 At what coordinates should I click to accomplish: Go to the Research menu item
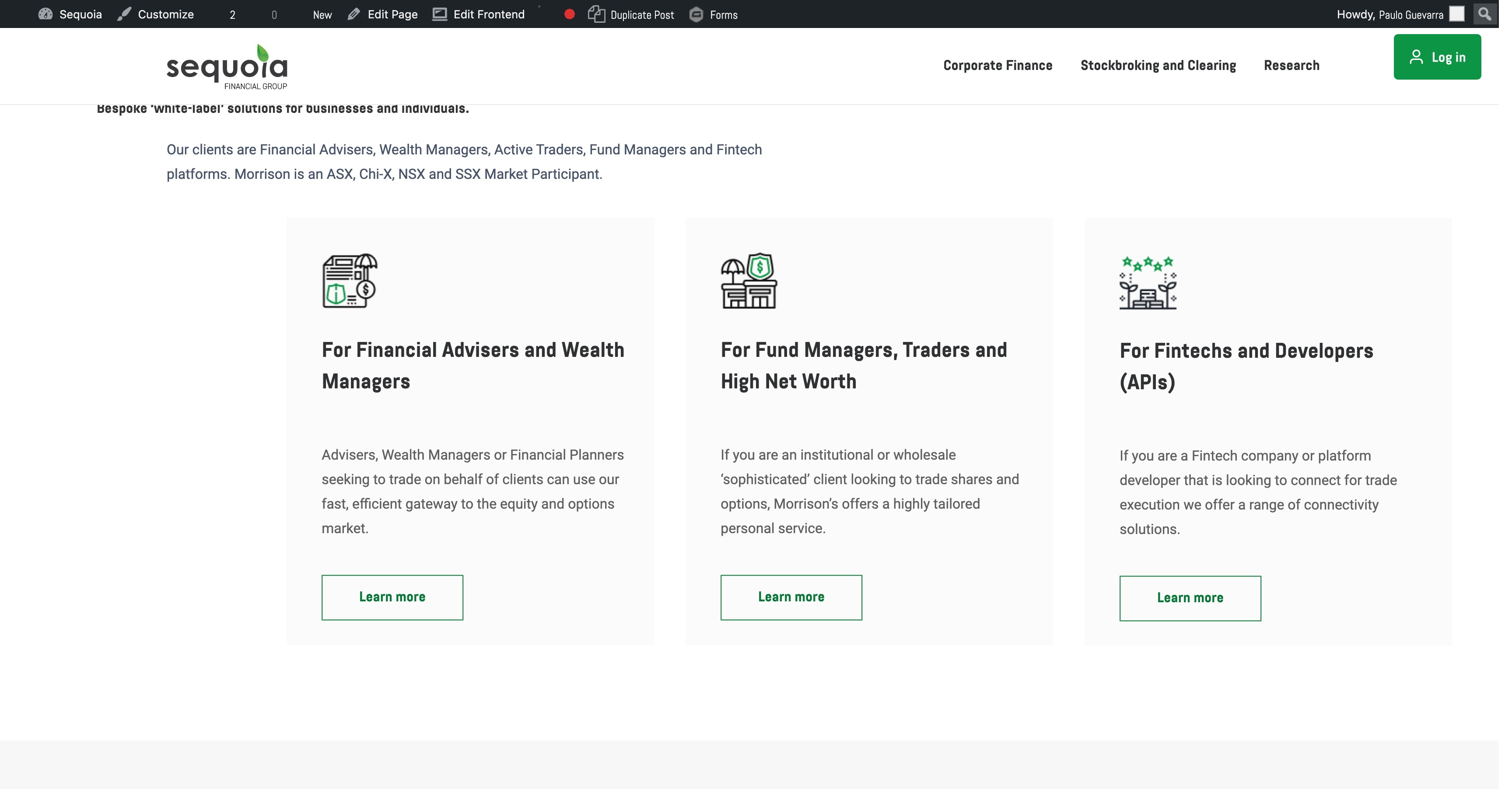coord(1291,65)
